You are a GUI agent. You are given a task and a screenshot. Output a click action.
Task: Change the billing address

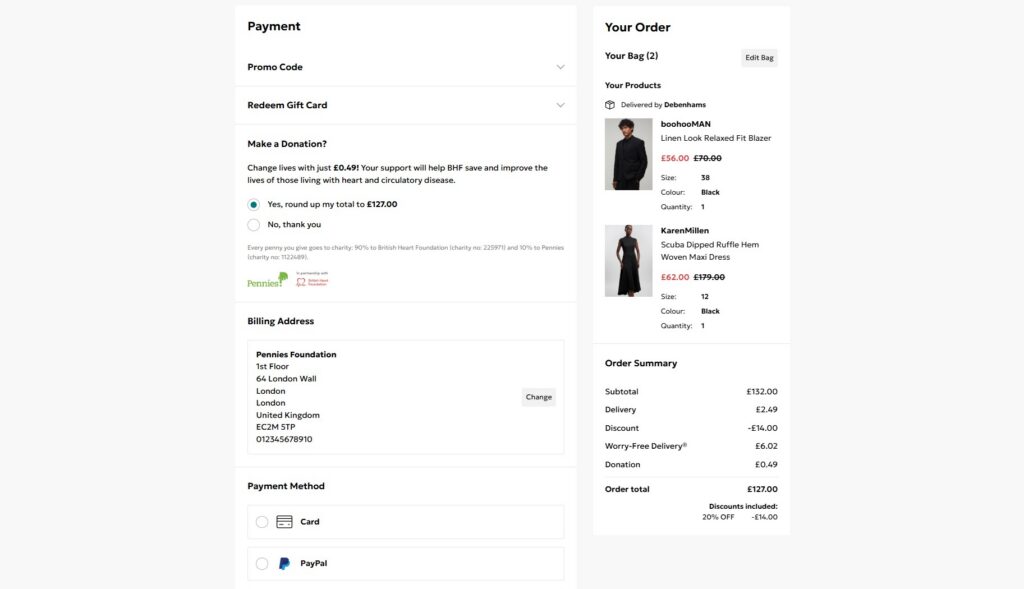pos(538,397)
